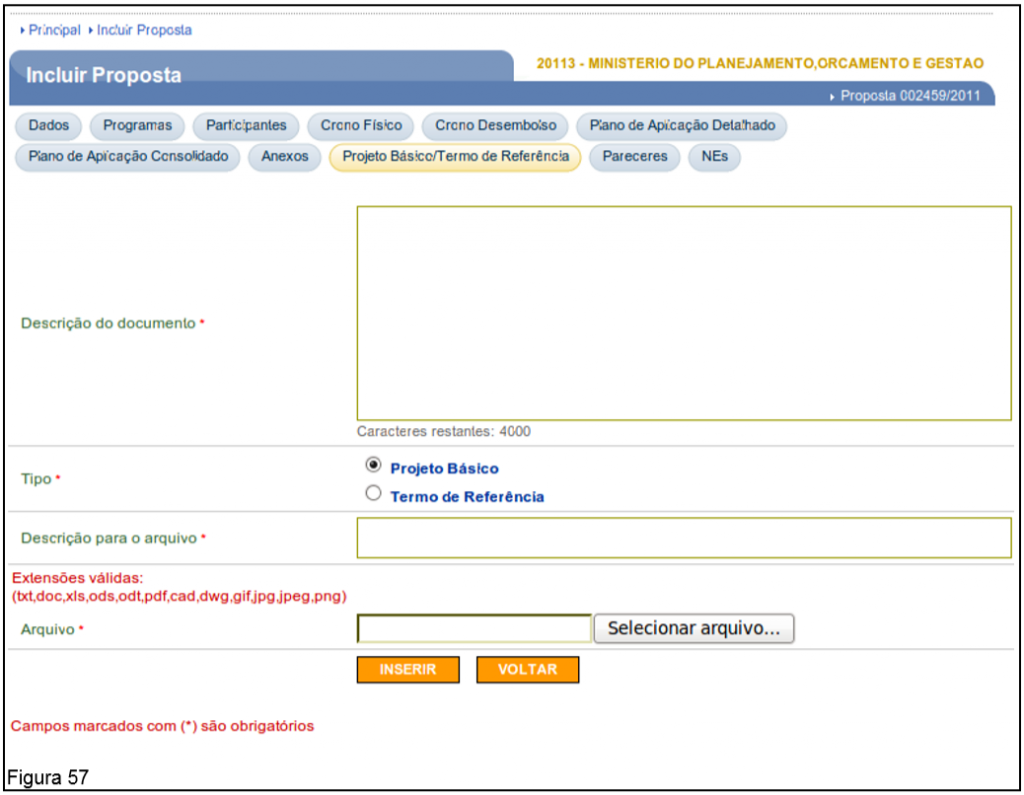Switch to the Programas tab
Viewport: 1024px width, 795px height.
click(x=138, y=126)
